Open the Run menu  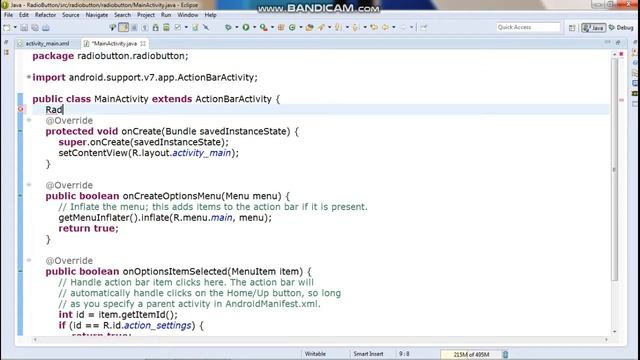(166, 15)
